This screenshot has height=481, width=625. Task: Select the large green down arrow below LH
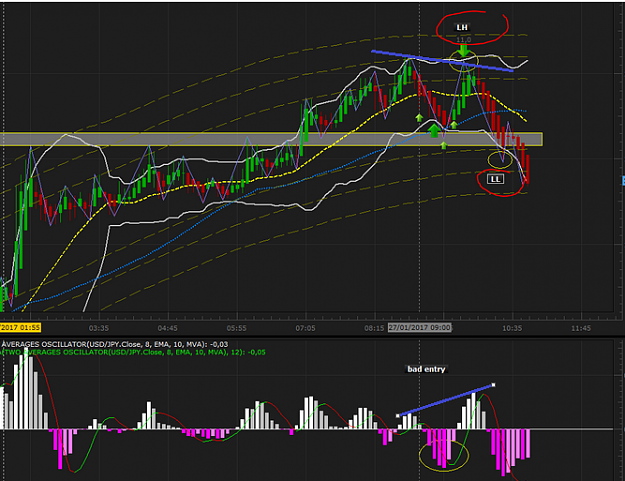click(463, 51)
